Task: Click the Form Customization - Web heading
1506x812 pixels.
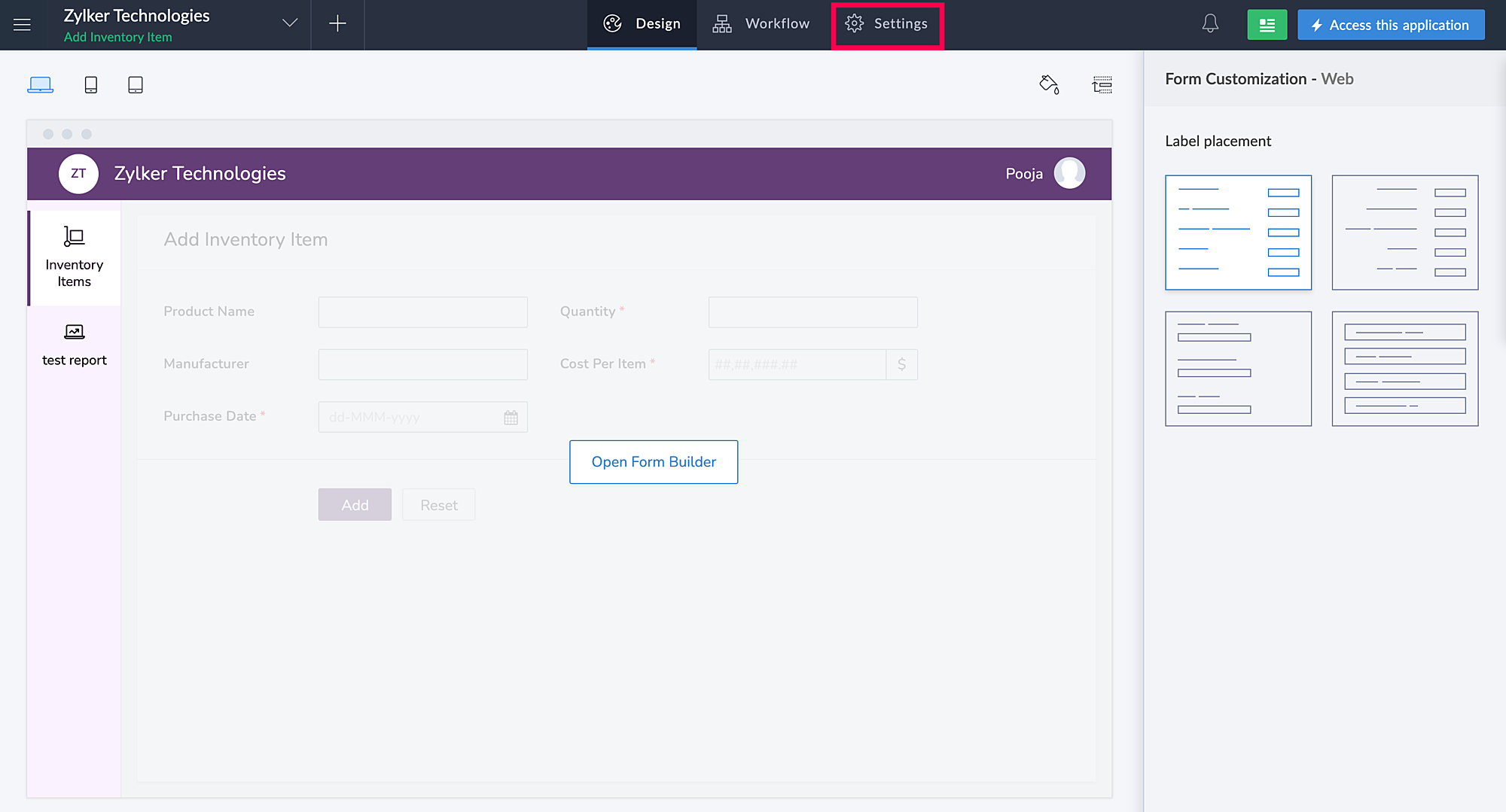Action: (x=1259, y=79)
